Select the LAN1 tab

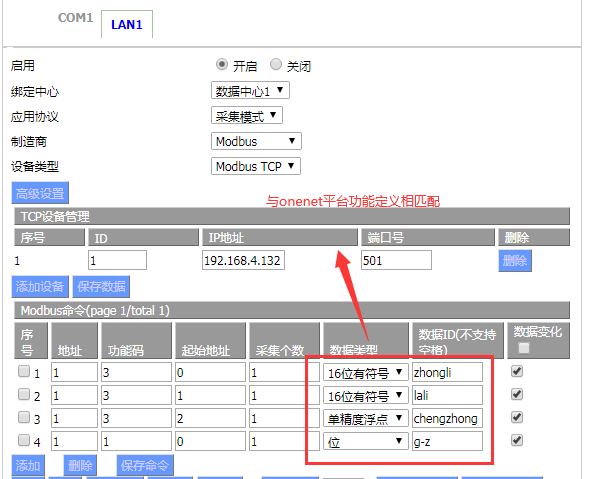(x=127, y=25)
